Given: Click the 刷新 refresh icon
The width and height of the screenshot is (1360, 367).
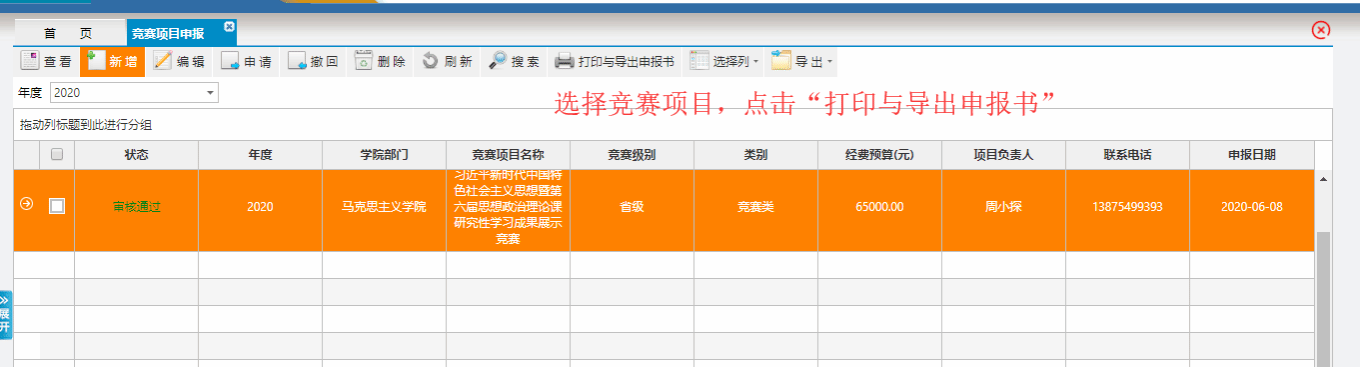Looking at the screenshot, I should (430, 61).
